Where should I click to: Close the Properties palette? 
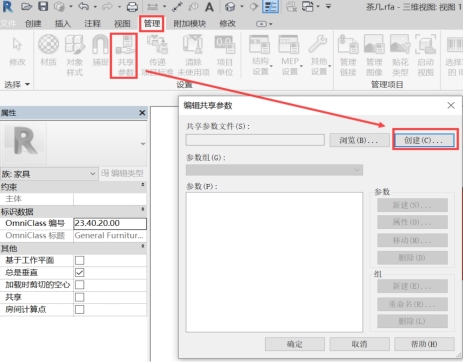click(142, 113)
